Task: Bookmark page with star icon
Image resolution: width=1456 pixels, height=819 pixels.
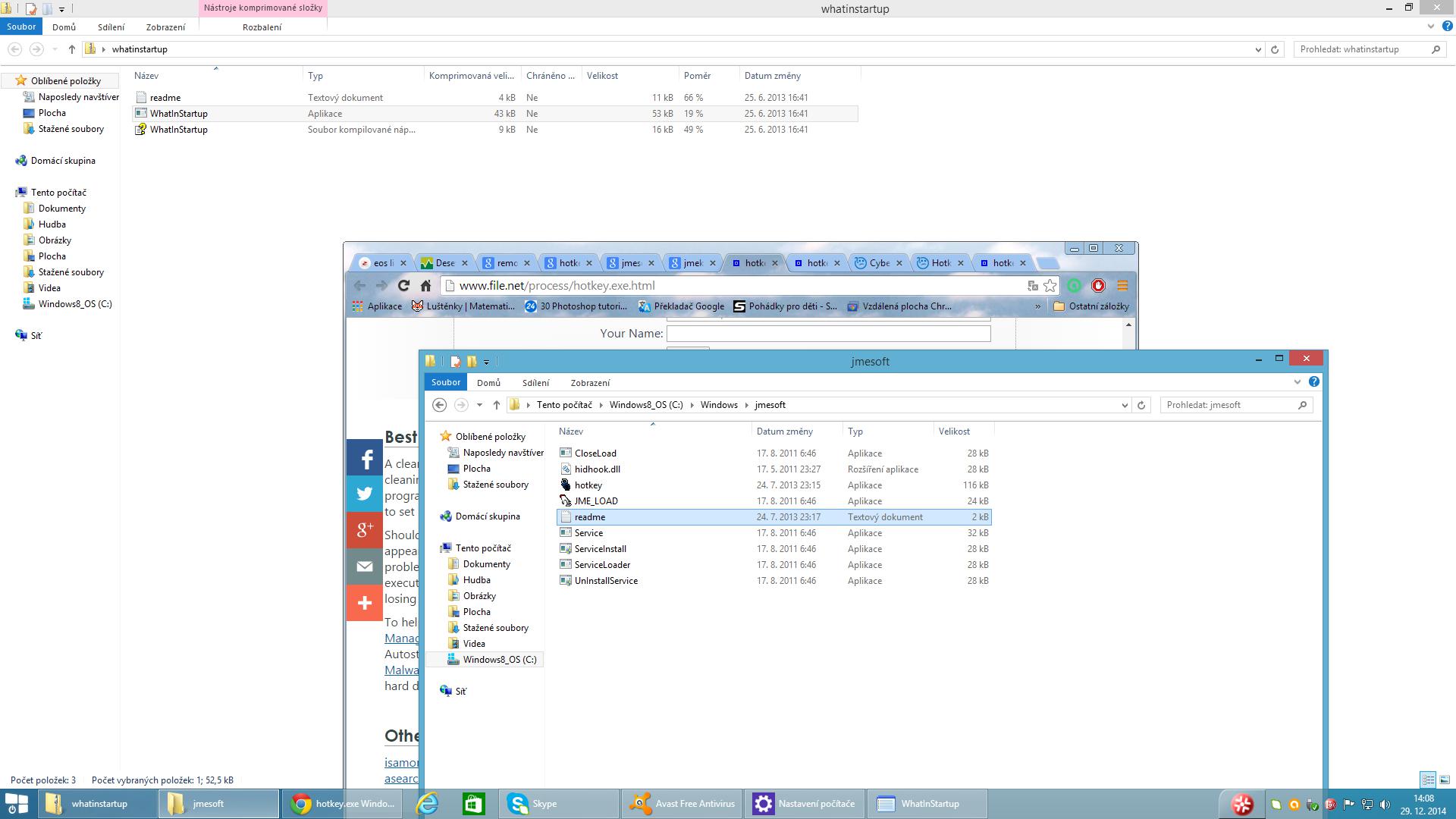Action: tap(1050, 286)
